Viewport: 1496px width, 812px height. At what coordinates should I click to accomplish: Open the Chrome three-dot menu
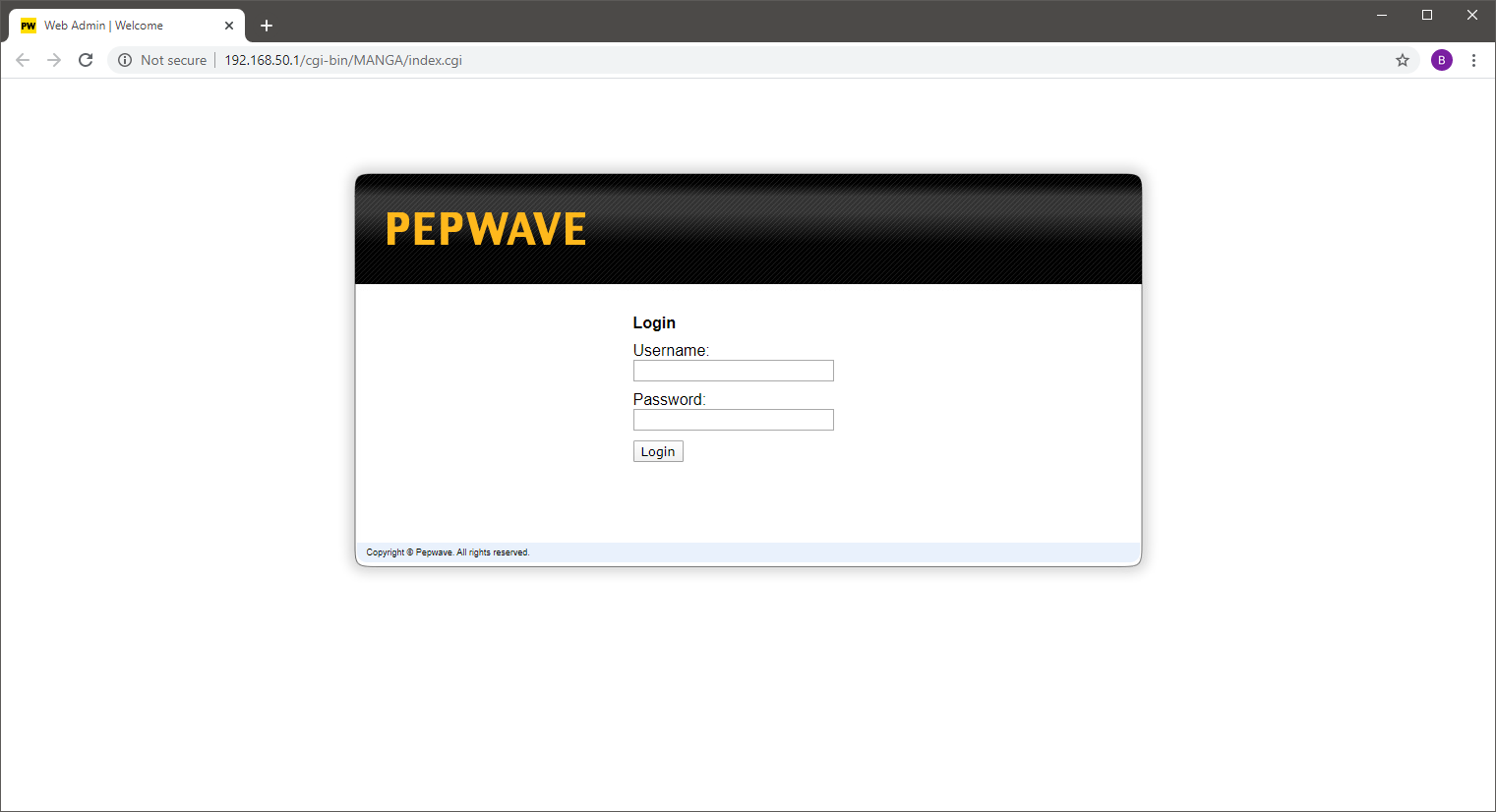coord(1473,60)
